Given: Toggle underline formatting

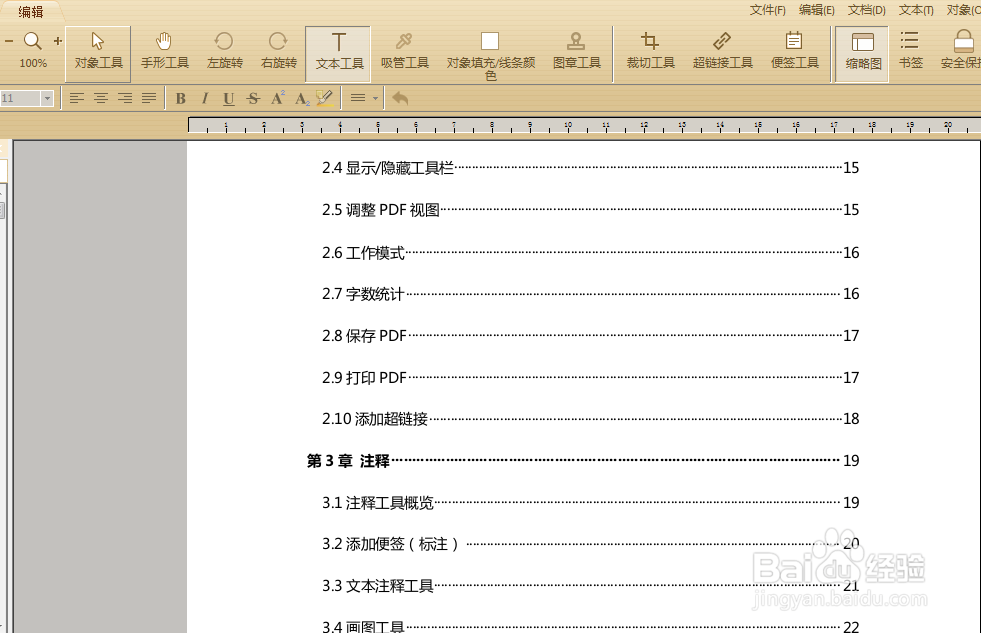Looking at the screenshot, I should [x=228, y=98].
